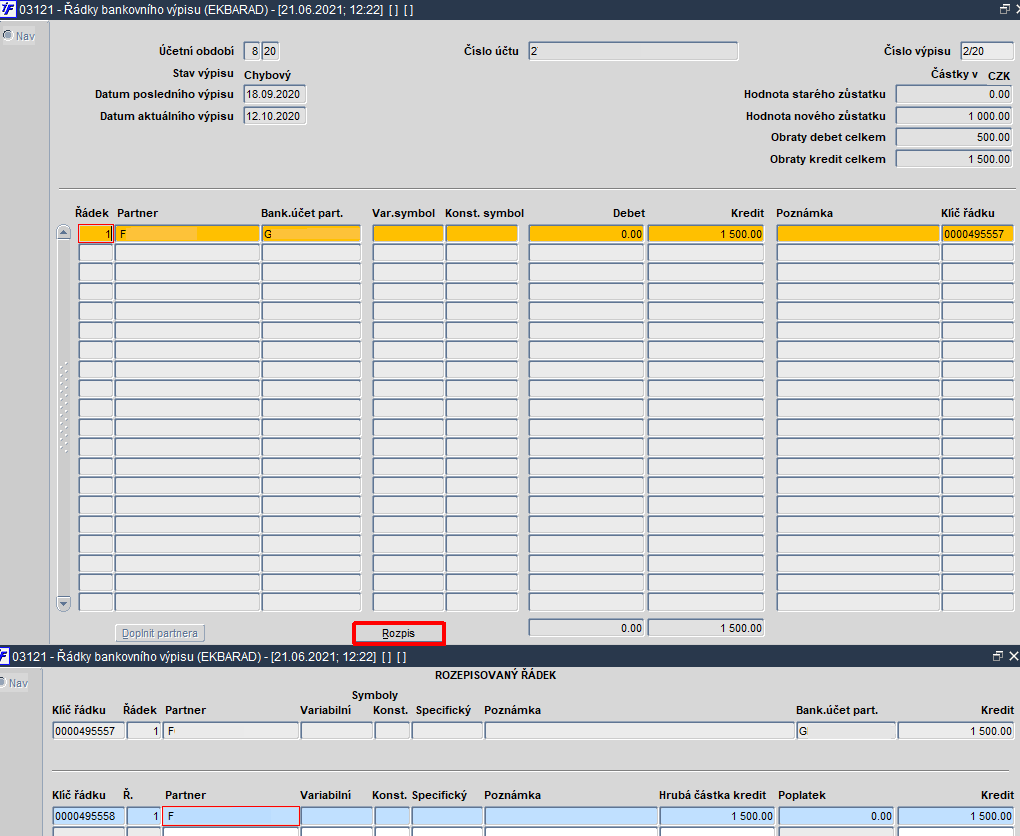This screenshot has height=836, width=1020.
Task: Close the lower ROZEPISOVANÝ ŘÁDEK window
Action: pyautogui.click(x=1013, y=656)
